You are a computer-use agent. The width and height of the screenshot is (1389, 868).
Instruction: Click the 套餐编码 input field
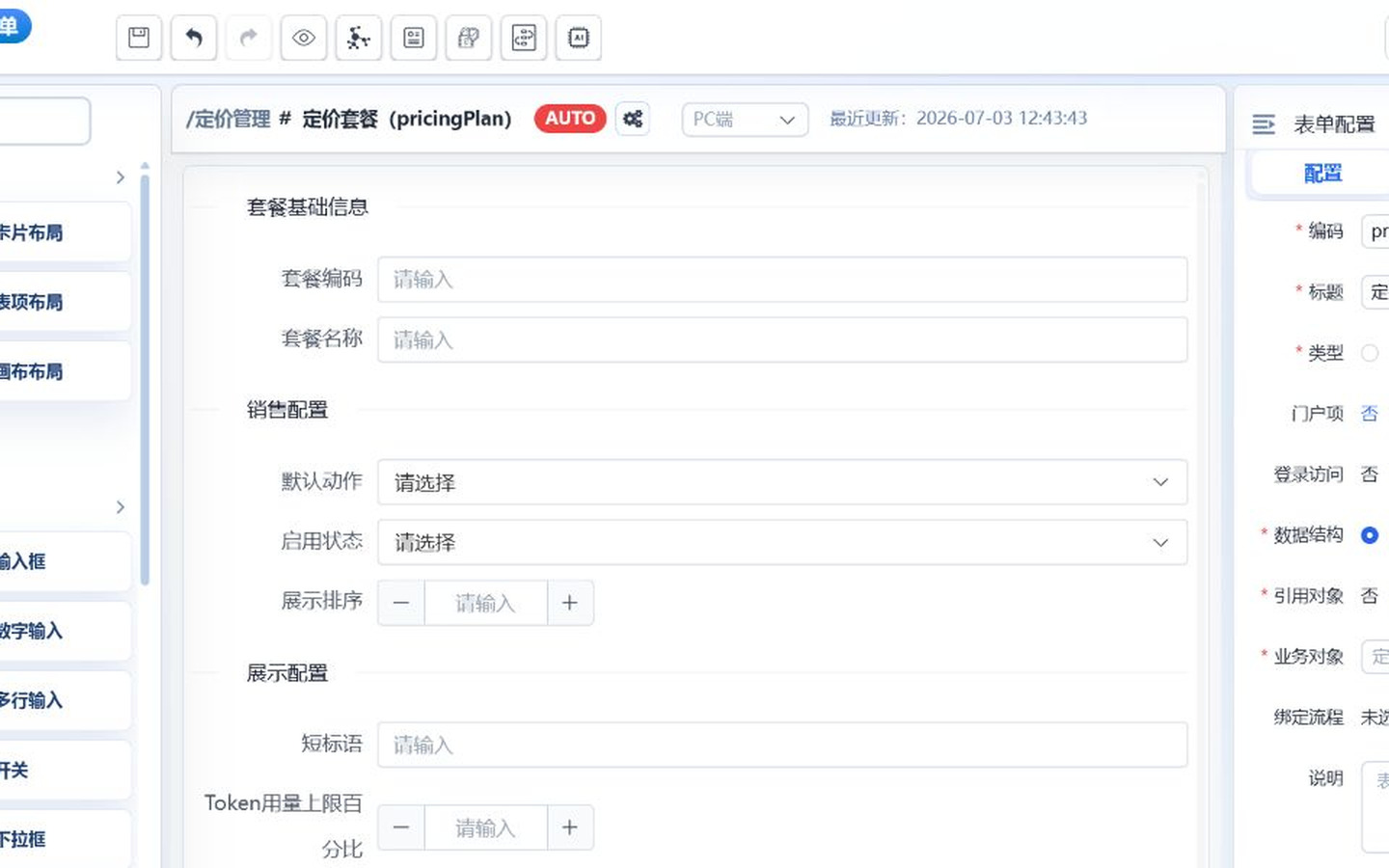[782, 279]
